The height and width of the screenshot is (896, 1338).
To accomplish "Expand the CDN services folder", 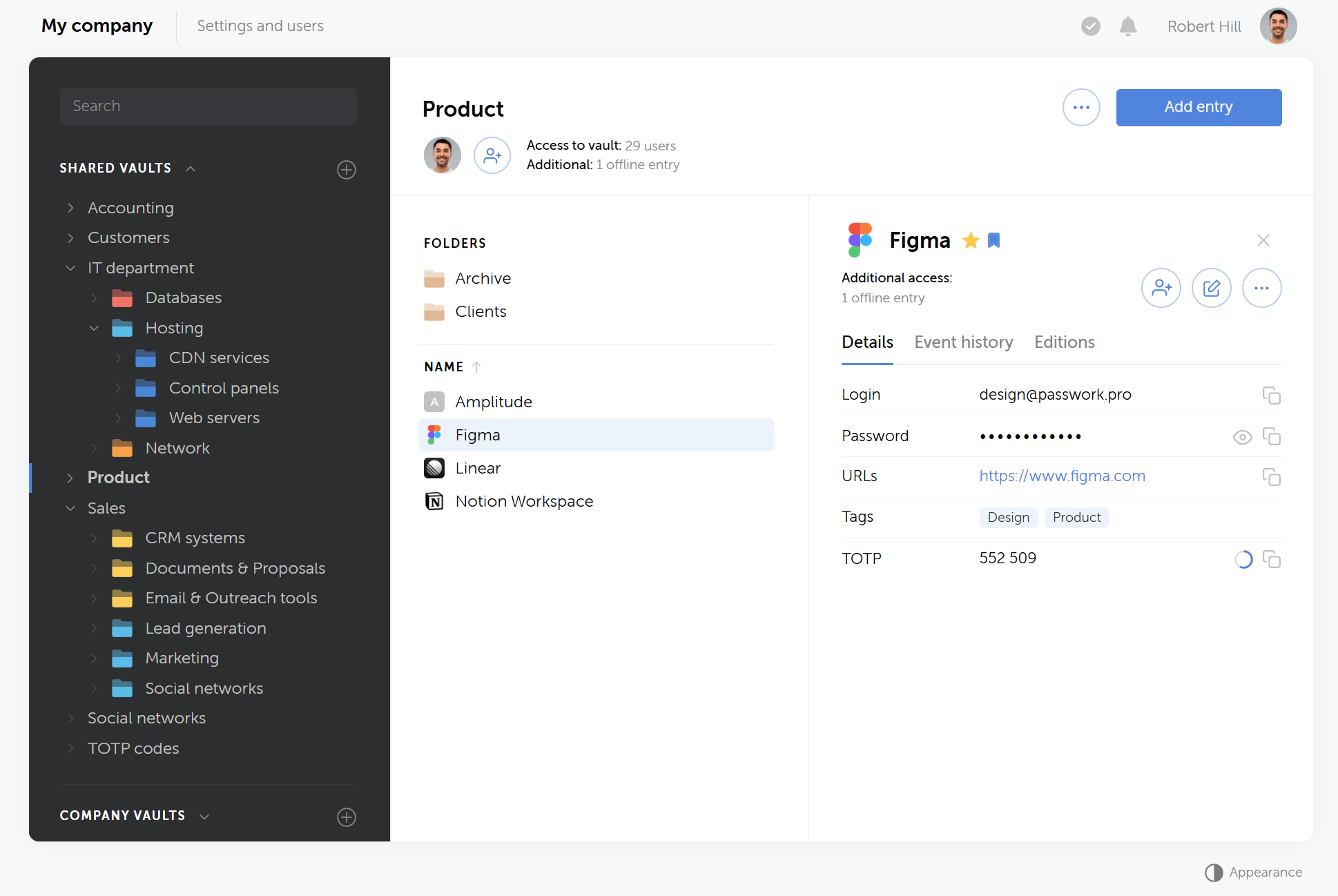I will (x=118, y=358).
